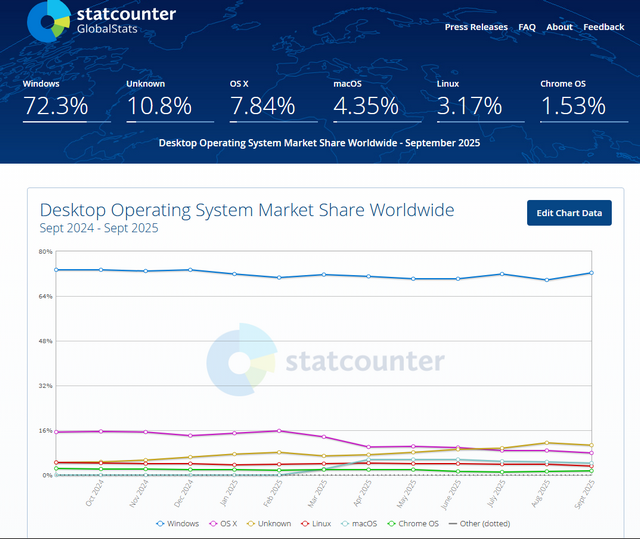The height and width of the screenshot is (539, 640).
Task: Toggle Windows series in chart legend
Action: tap(178, 523)
